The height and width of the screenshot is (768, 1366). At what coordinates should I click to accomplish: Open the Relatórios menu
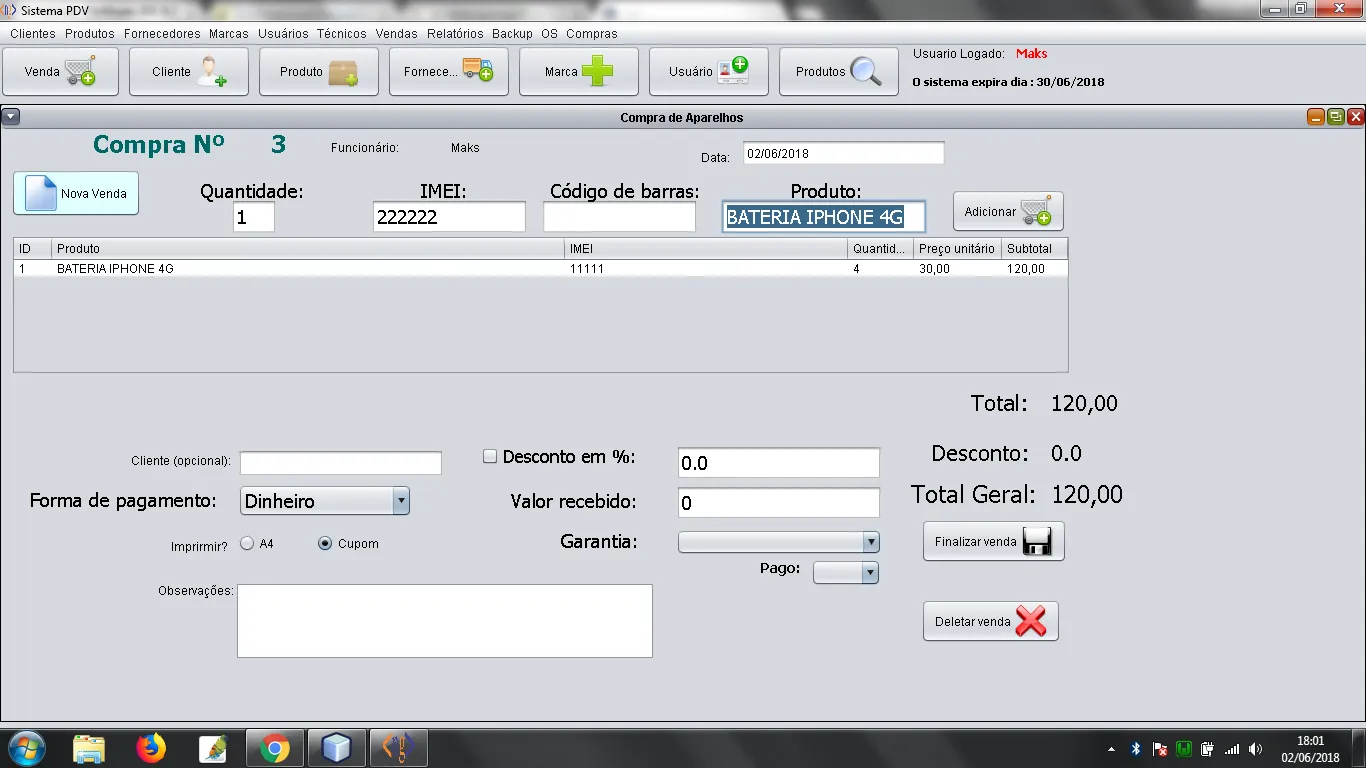click(455, 33)
